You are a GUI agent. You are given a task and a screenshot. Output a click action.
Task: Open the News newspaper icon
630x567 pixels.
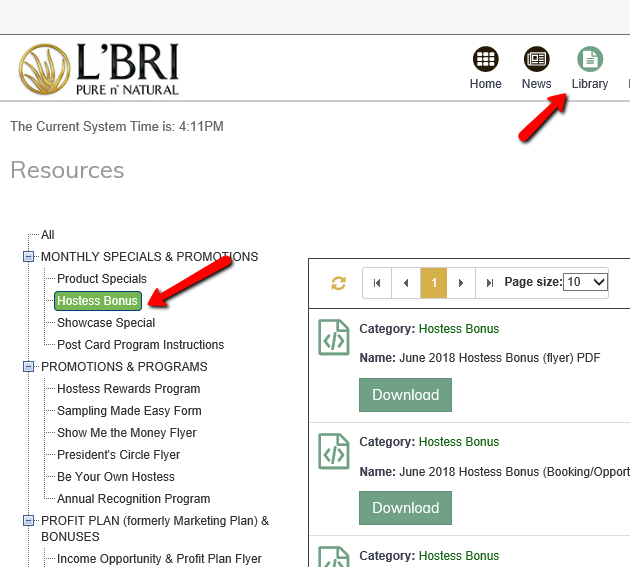[536, 60]
